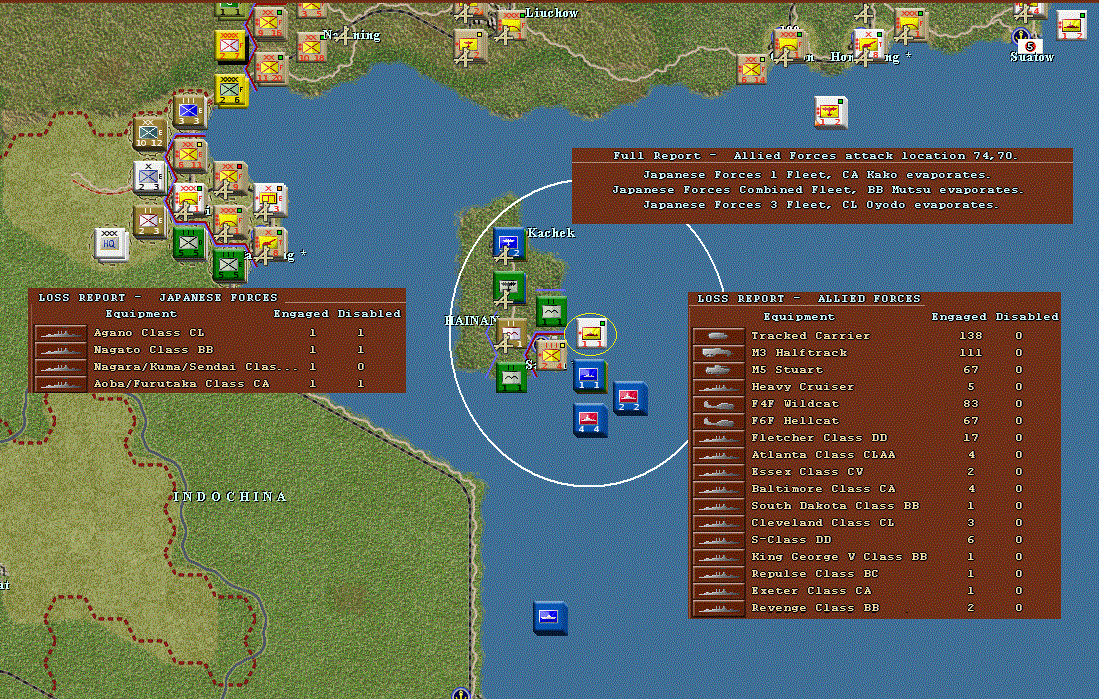Select the blue air unit beside Kachek
Image resolution: width=1099 pixels, height=699 pixels.
pyautogui.click(x=509, y=244)
